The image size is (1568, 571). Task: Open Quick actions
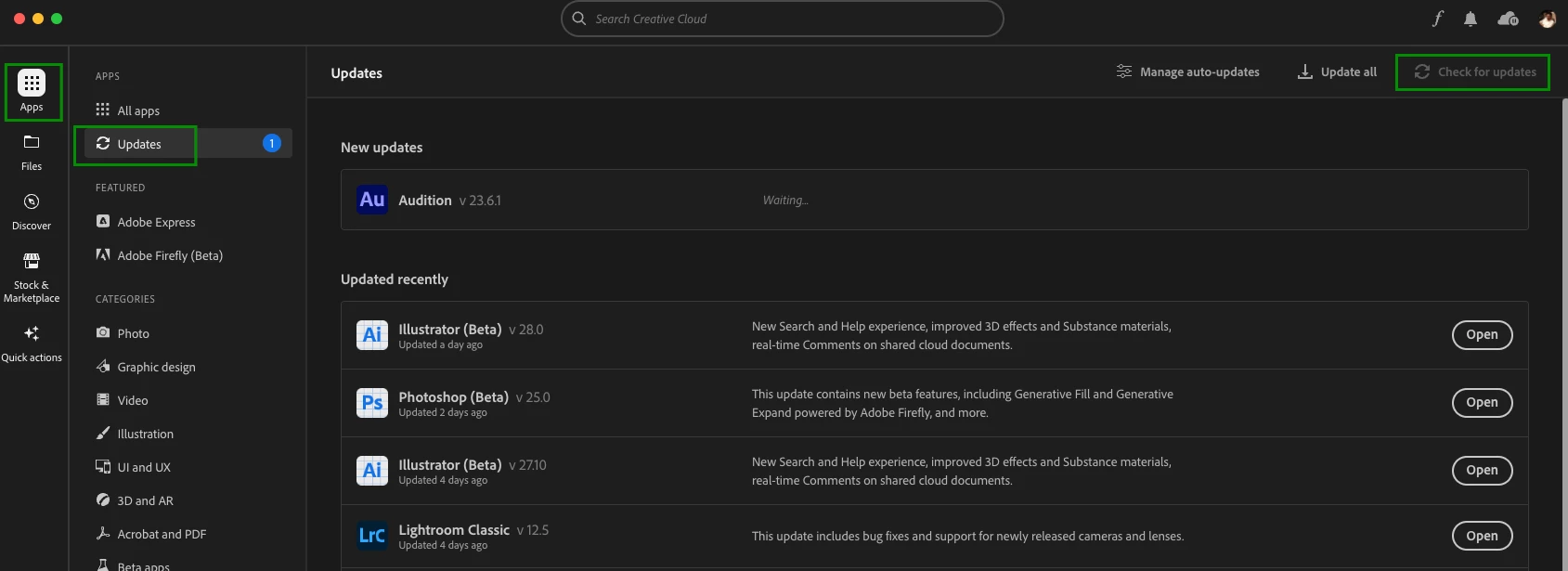(x=32, y=344)
